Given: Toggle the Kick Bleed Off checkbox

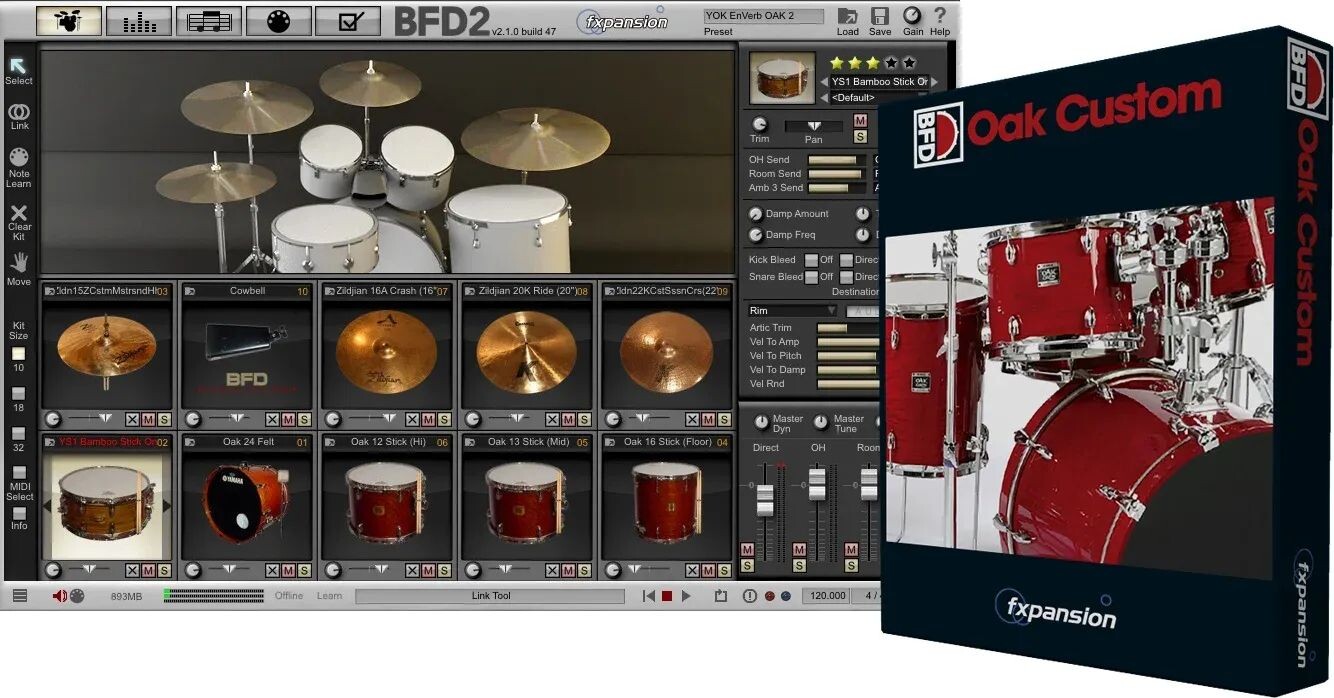Looking at the screenshot, I should pyautogui.click(x=812, y=260).
